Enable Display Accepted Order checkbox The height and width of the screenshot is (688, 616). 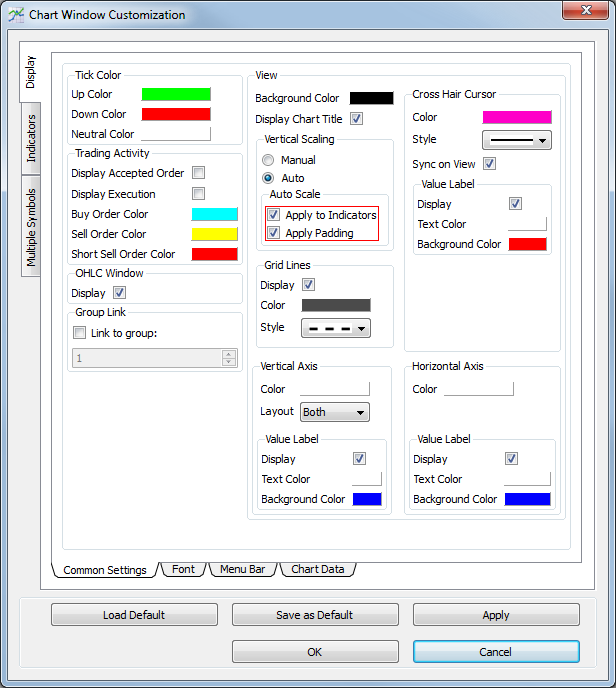click(199, 173)
